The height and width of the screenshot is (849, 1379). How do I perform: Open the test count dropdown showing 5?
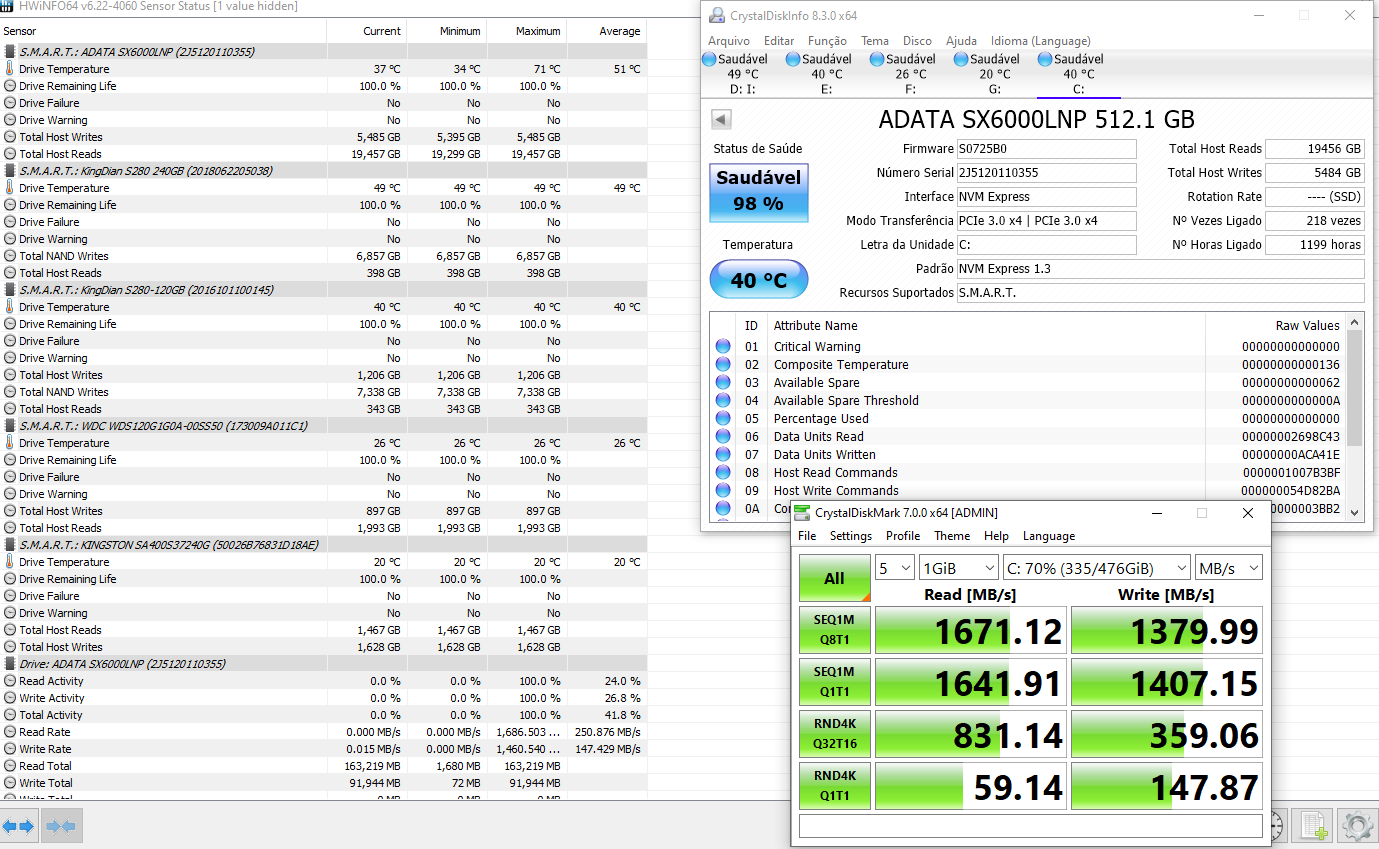895,568
